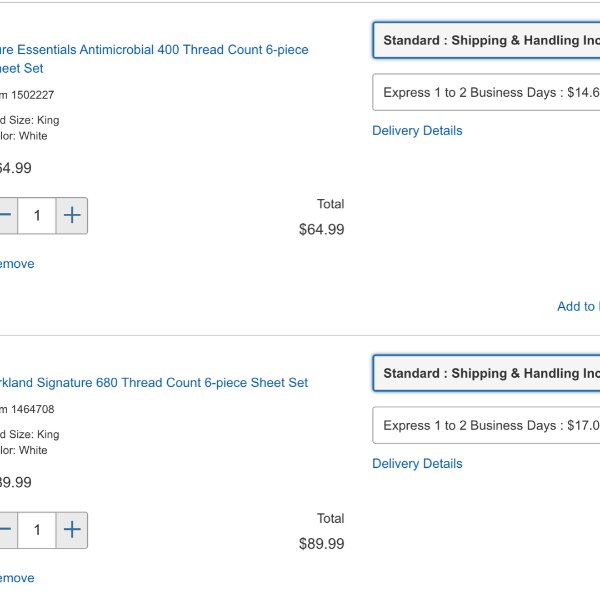Select Standard shipping for Antimicrobial sheet set
This screenshot has width=600, height=600.
[x=486, y=40]
